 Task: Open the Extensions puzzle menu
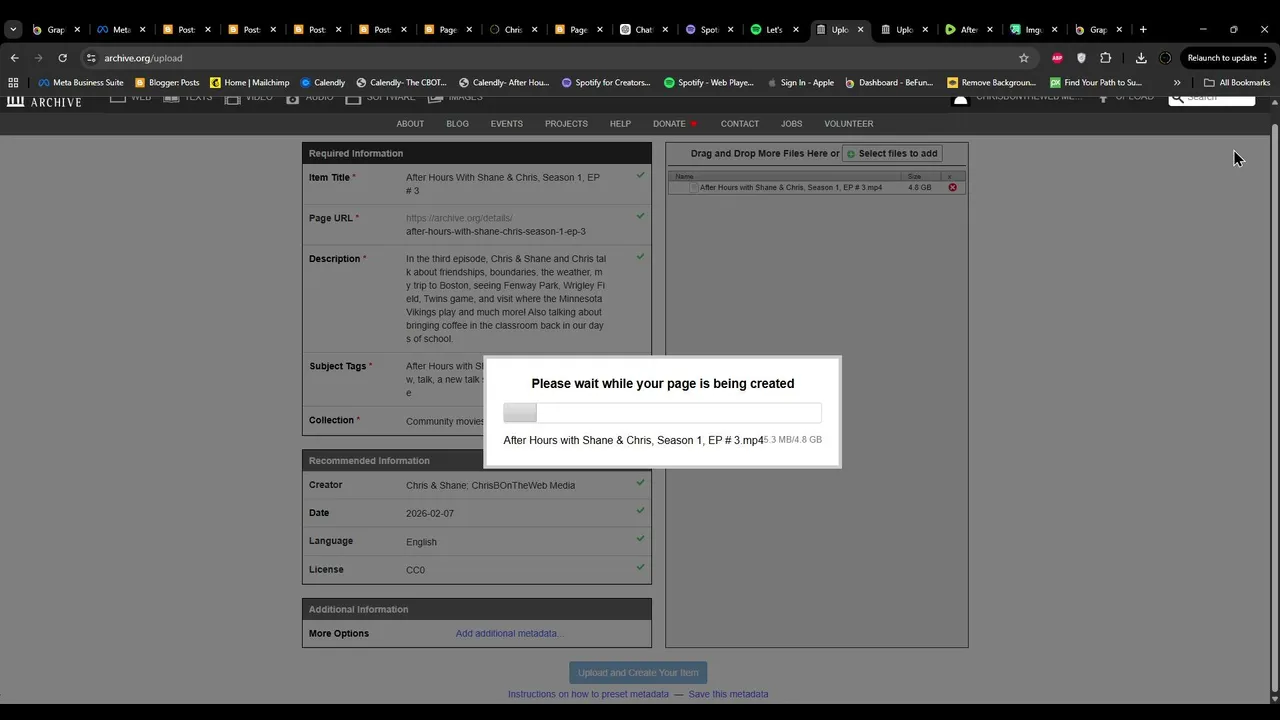pos(1105,58)
